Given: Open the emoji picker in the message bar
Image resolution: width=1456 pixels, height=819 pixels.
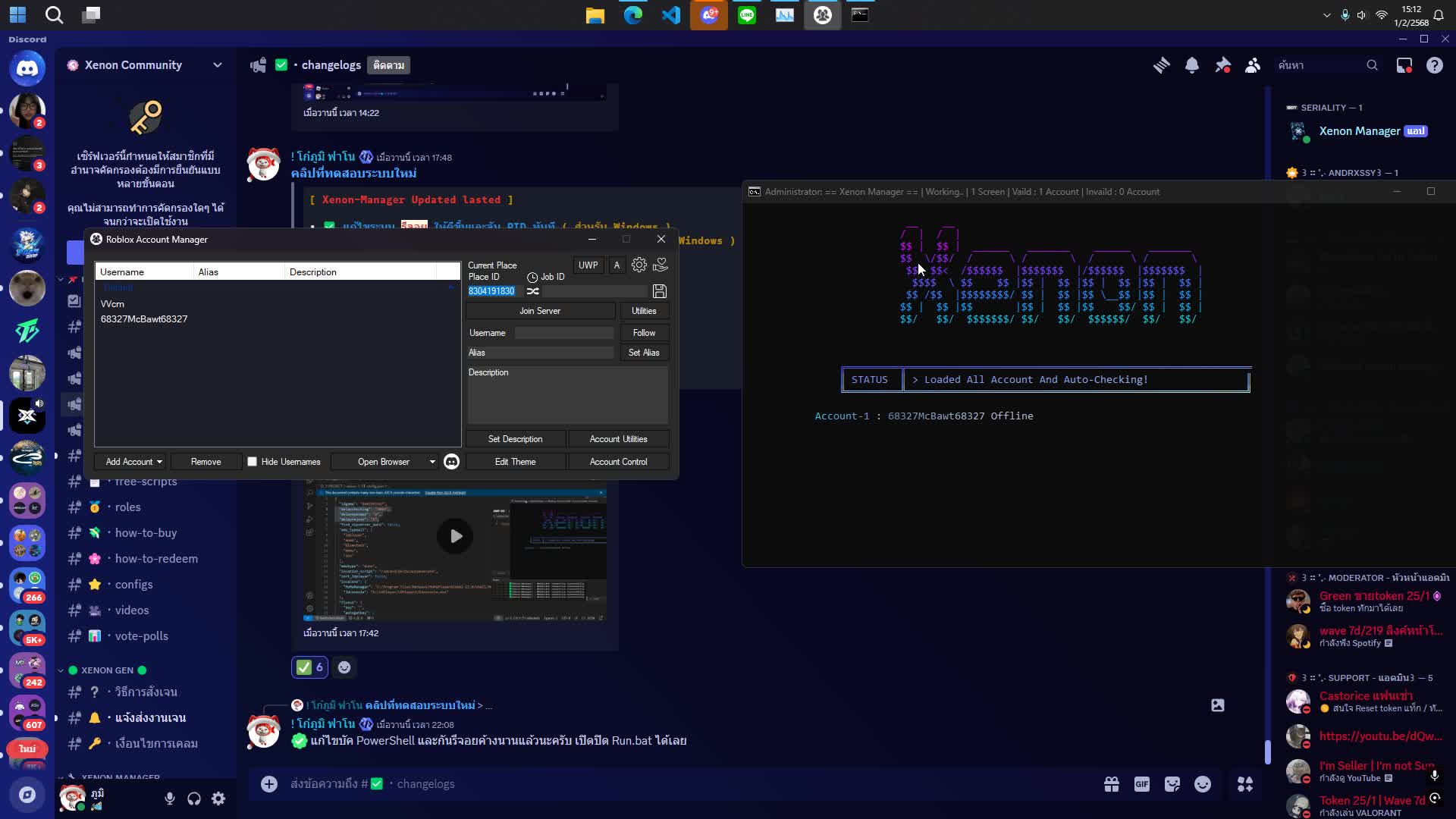Looking at the screenshot, I should pos(1202,783).
